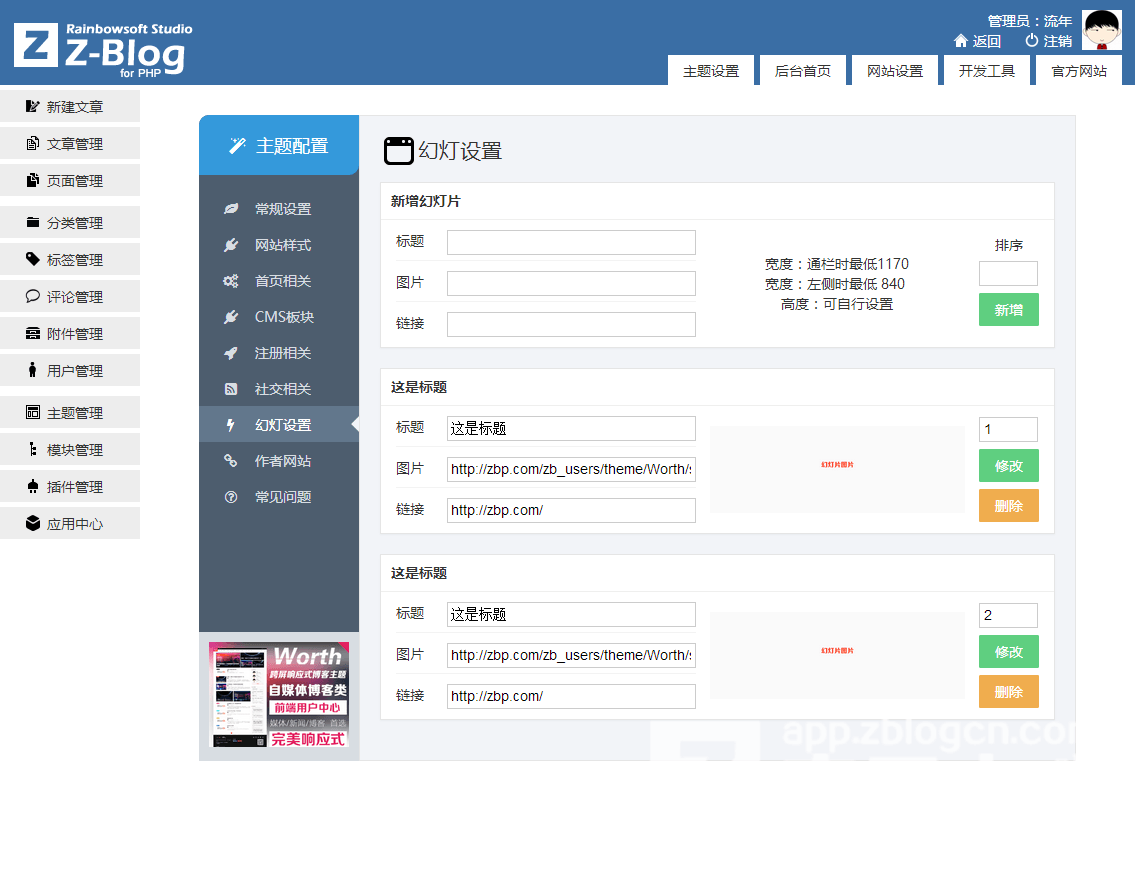
Task: Click the plugin management icon
Action: (33, 487)
